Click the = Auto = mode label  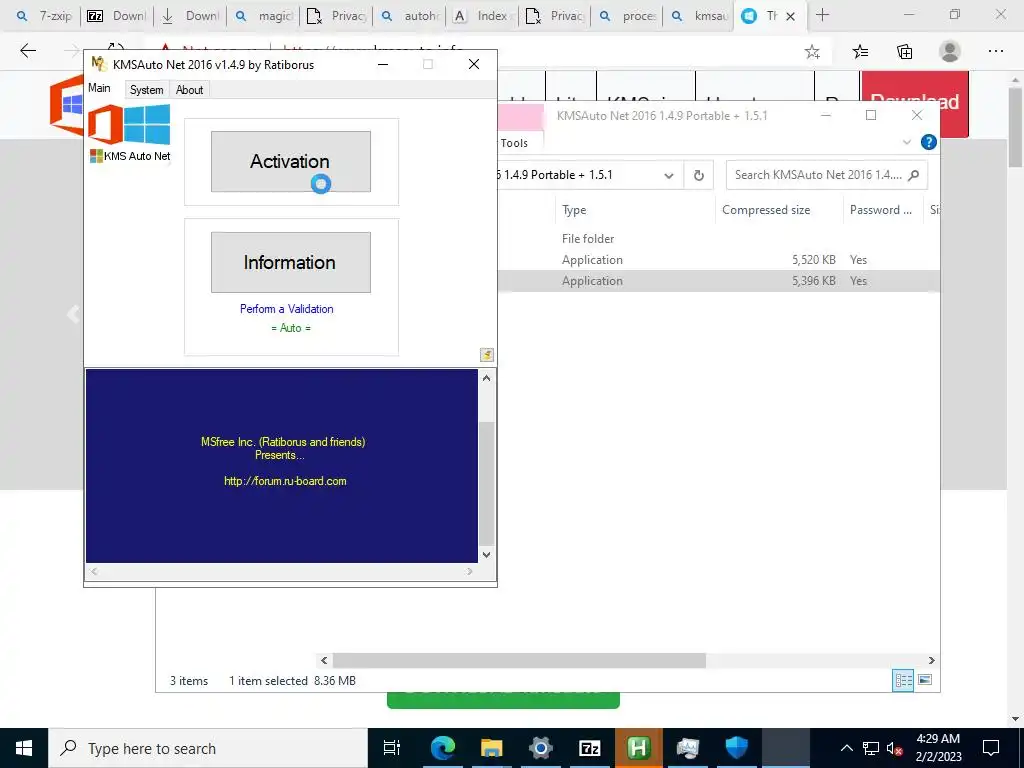pyautogui.click(x=291, y=328)
